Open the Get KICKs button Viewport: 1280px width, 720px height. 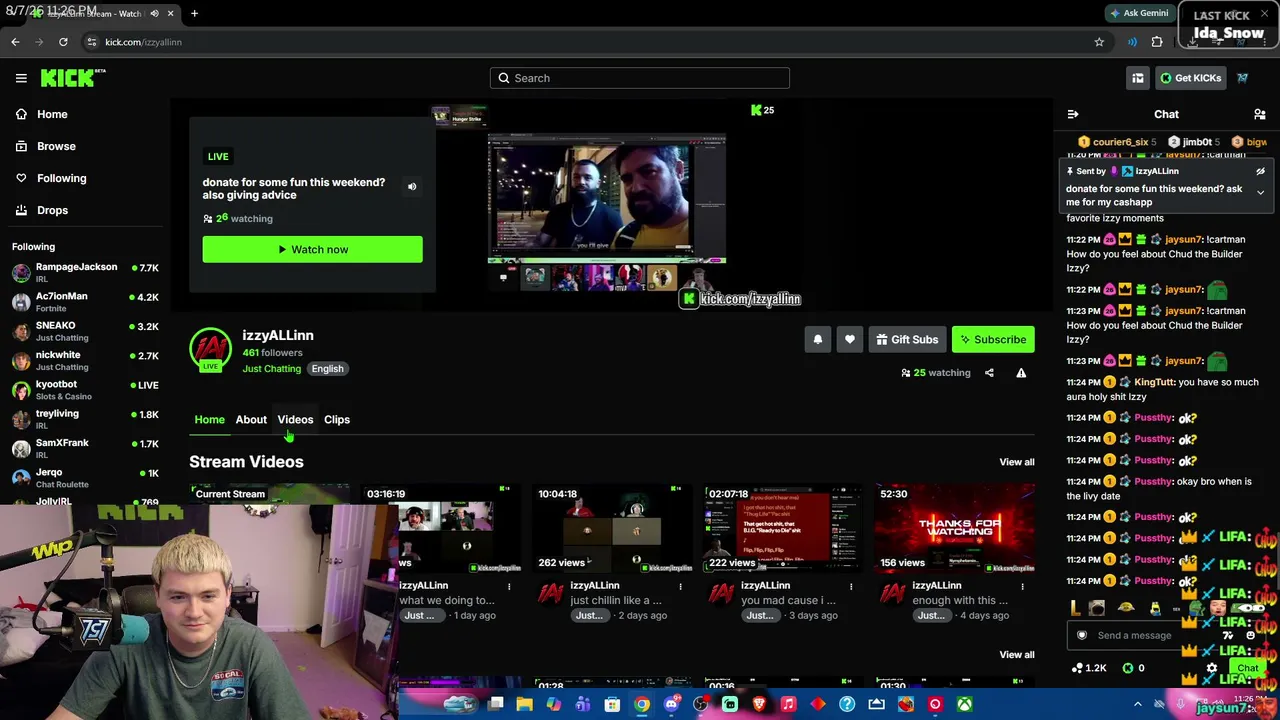[1190, 78]
